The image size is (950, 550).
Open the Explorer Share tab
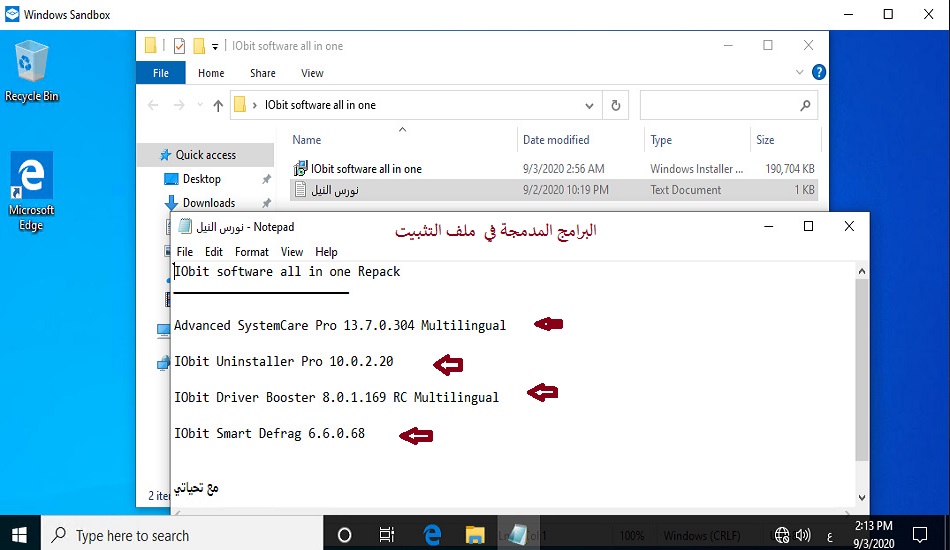pos(263,73)
